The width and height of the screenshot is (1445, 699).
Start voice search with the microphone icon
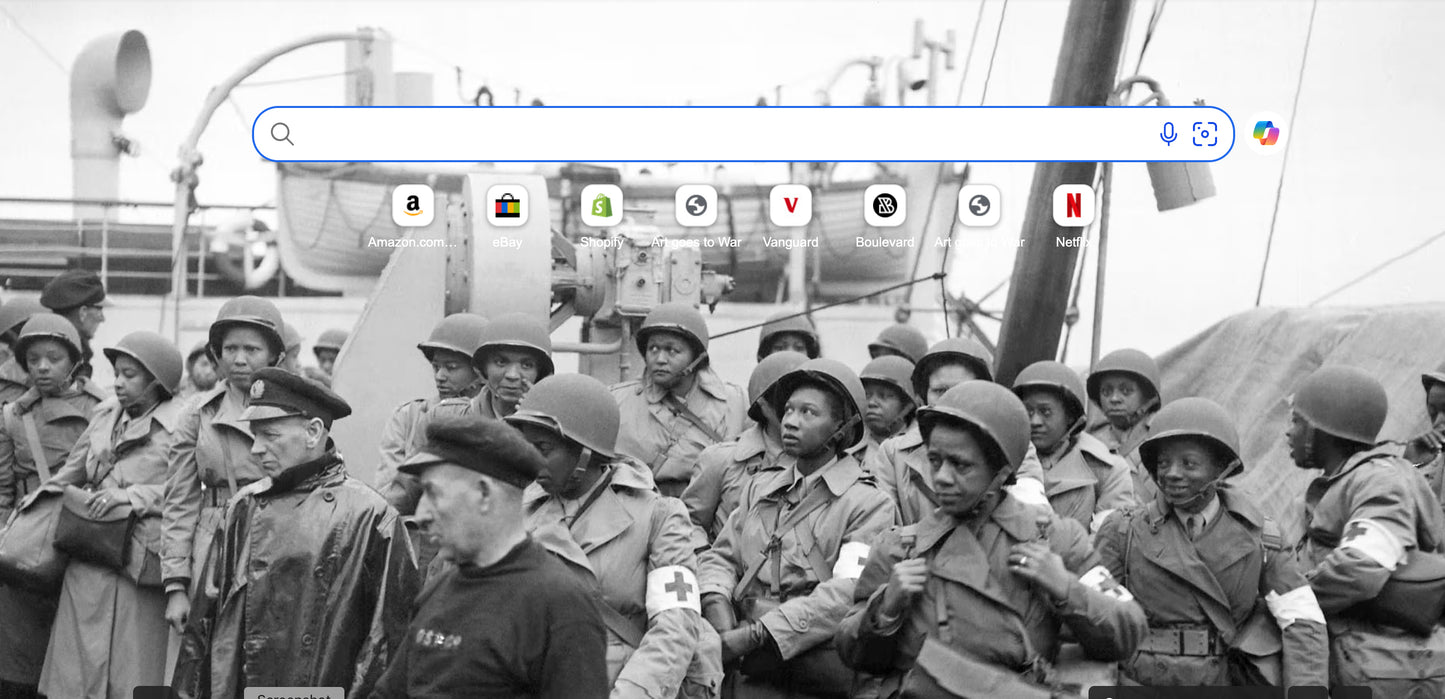1168,134
